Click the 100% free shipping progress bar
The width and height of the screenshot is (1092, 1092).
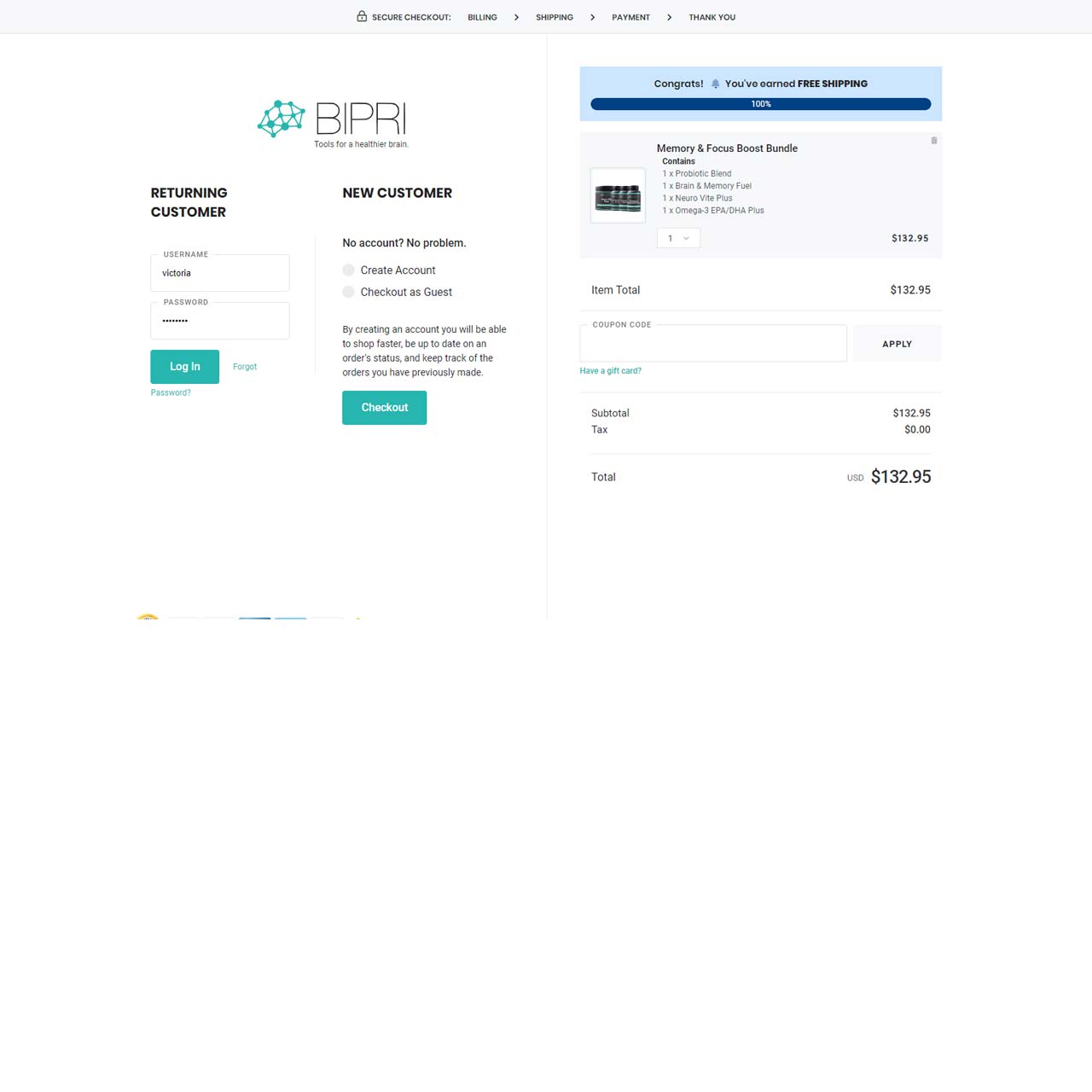(761, 104)
